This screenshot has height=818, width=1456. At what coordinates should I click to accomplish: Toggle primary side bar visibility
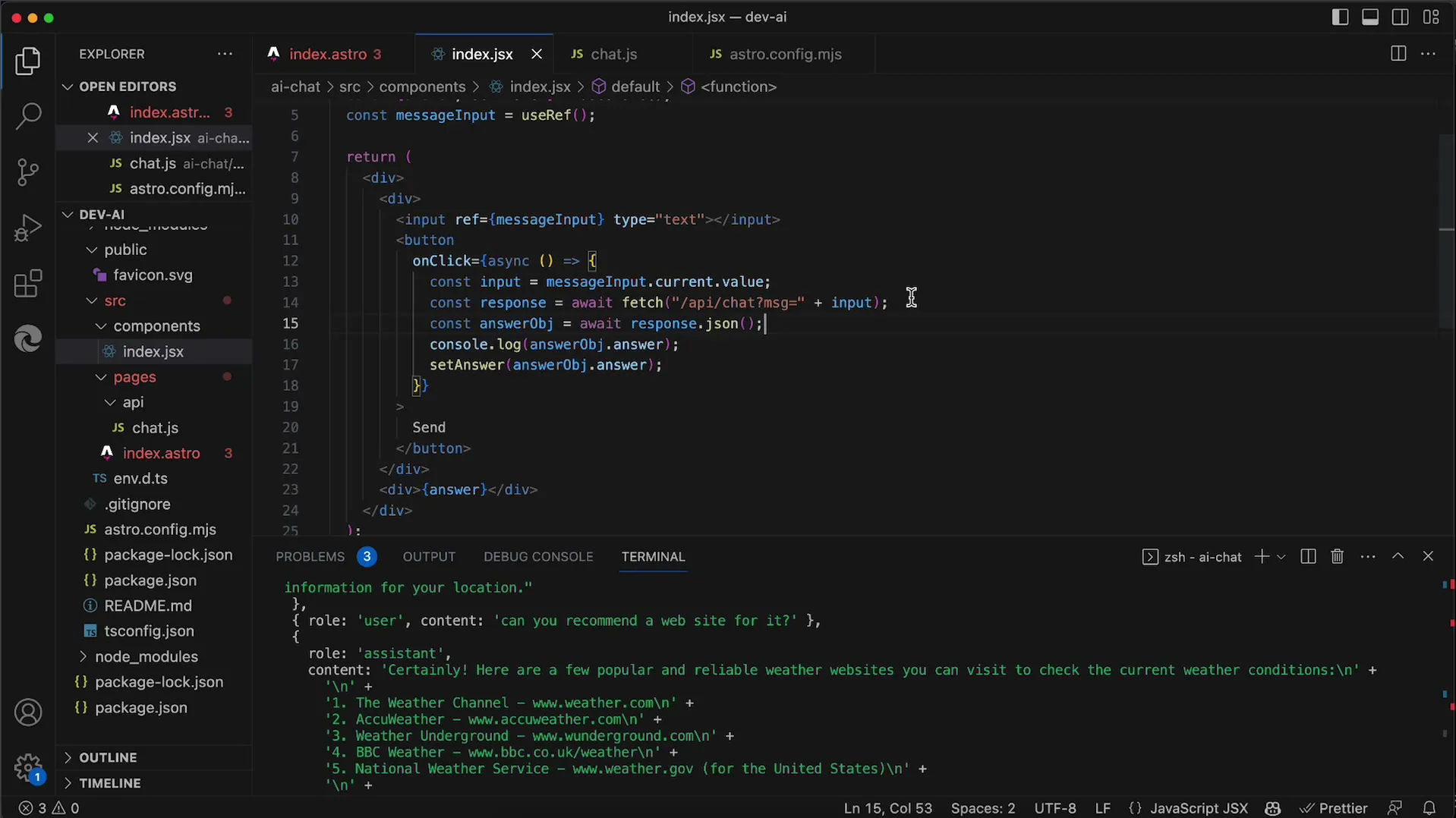(x=1340, y=17)
